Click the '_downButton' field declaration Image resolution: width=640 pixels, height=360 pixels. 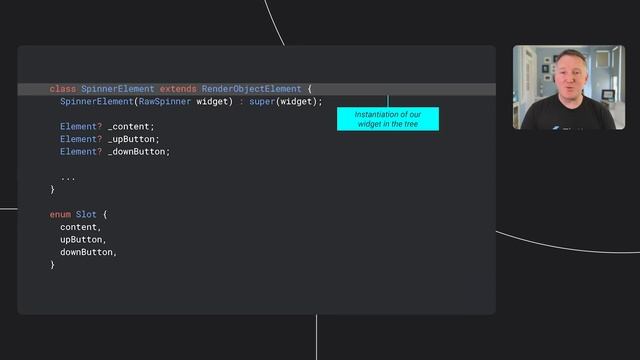click(x=115, y=151)
